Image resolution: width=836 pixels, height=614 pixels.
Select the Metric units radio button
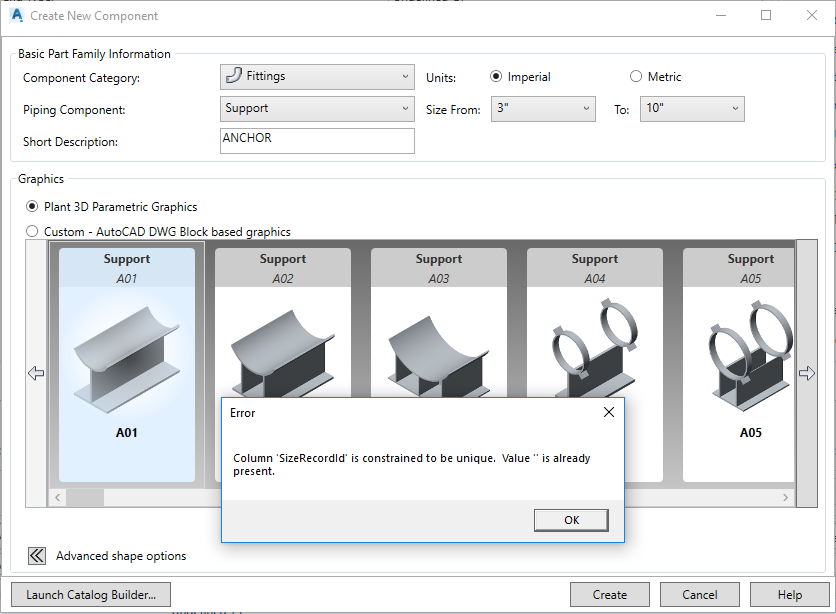click(x=635, y=75)
